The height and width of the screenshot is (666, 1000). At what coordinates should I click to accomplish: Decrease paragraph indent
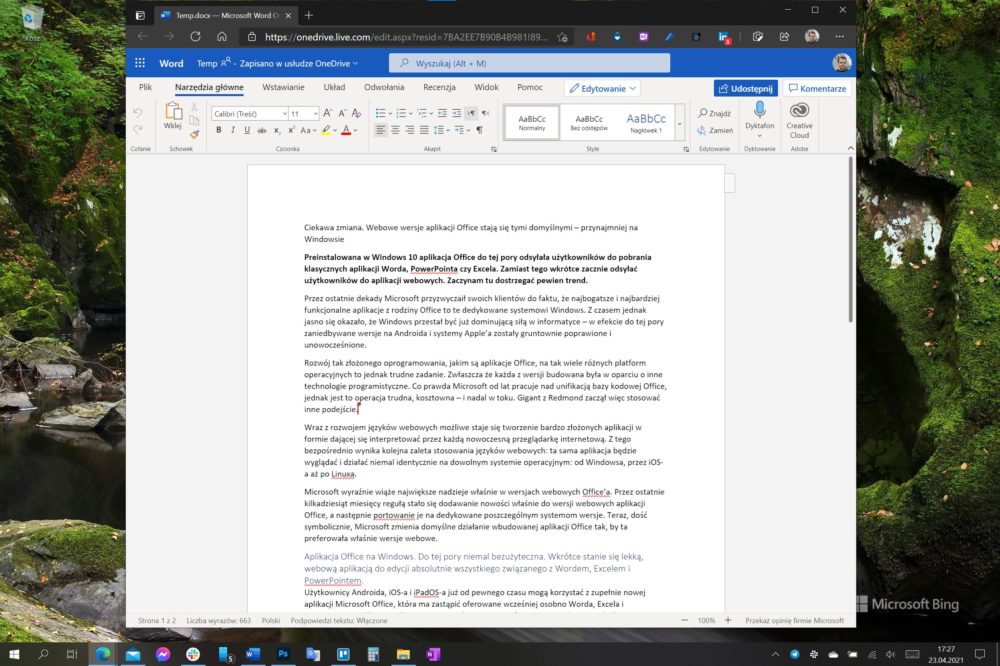click(442, 113)
